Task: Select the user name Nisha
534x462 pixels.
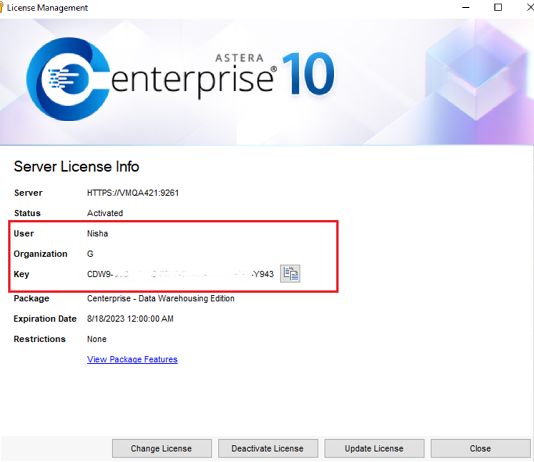Action: click(x=97, y=234)
